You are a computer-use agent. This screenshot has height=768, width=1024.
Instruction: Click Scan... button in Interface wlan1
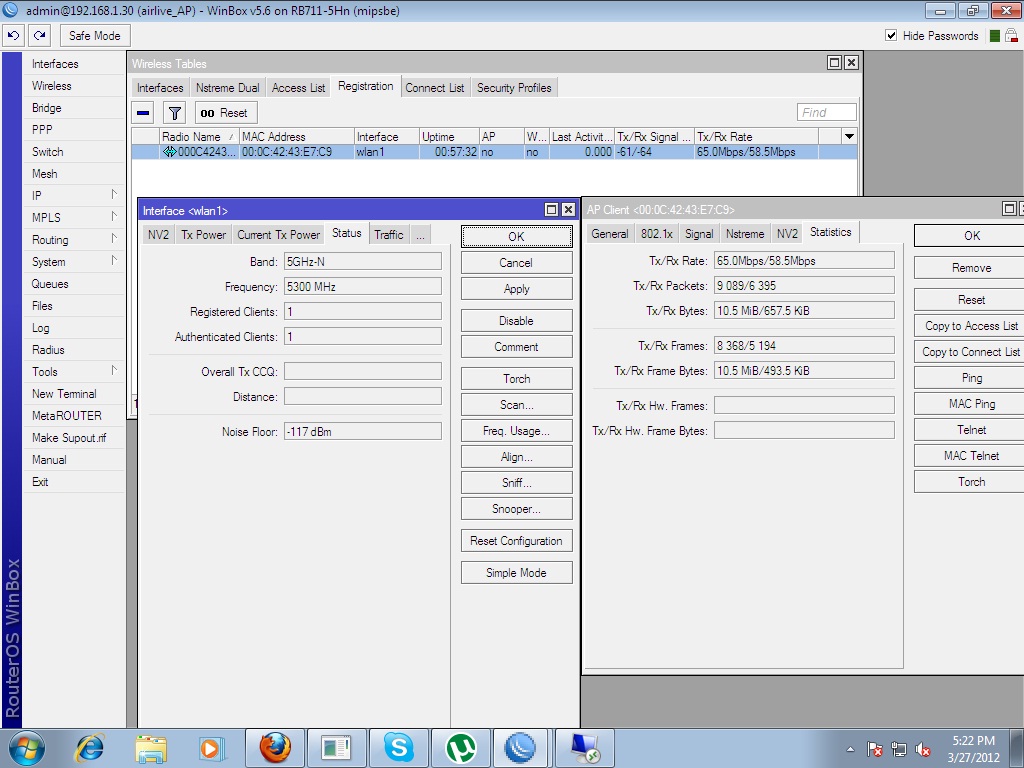click(x=517, y=405)
